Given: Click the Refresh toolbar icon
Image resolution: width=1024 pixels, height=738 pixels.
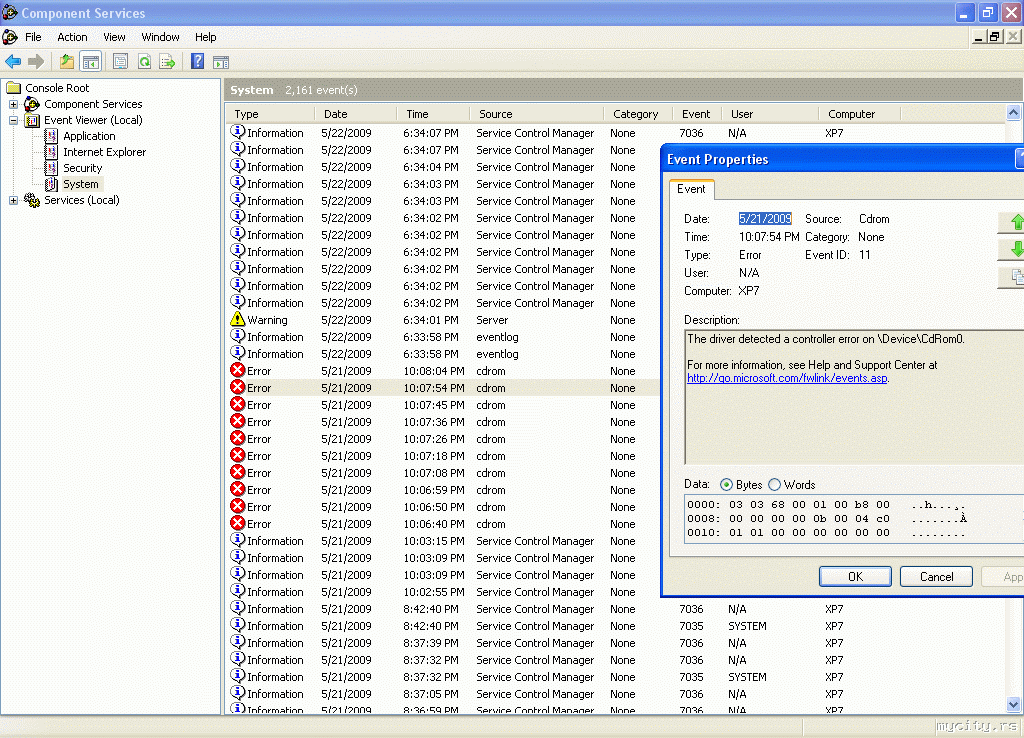Looking at the screenshot, I should click(x=144, y=62).
